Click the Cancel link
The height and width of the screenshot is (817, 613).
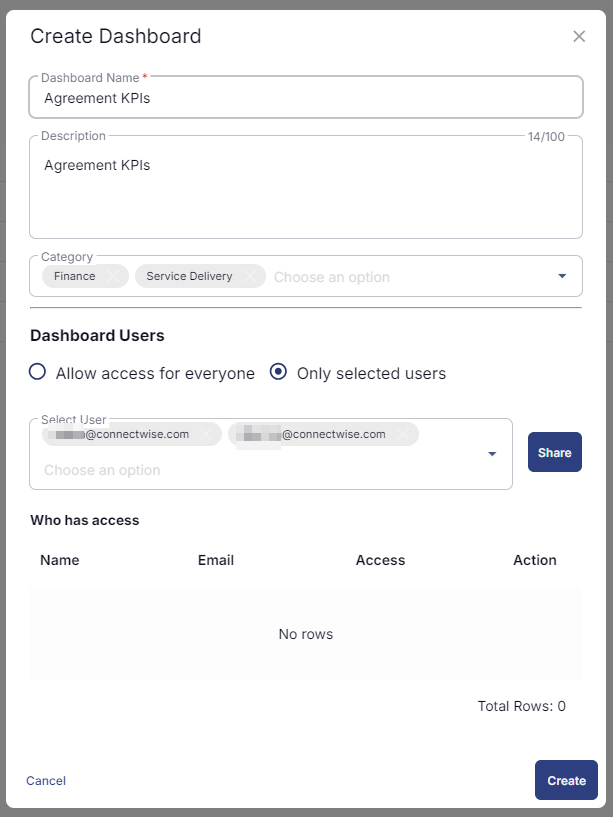pyautogui.click(x=46, y=781)
